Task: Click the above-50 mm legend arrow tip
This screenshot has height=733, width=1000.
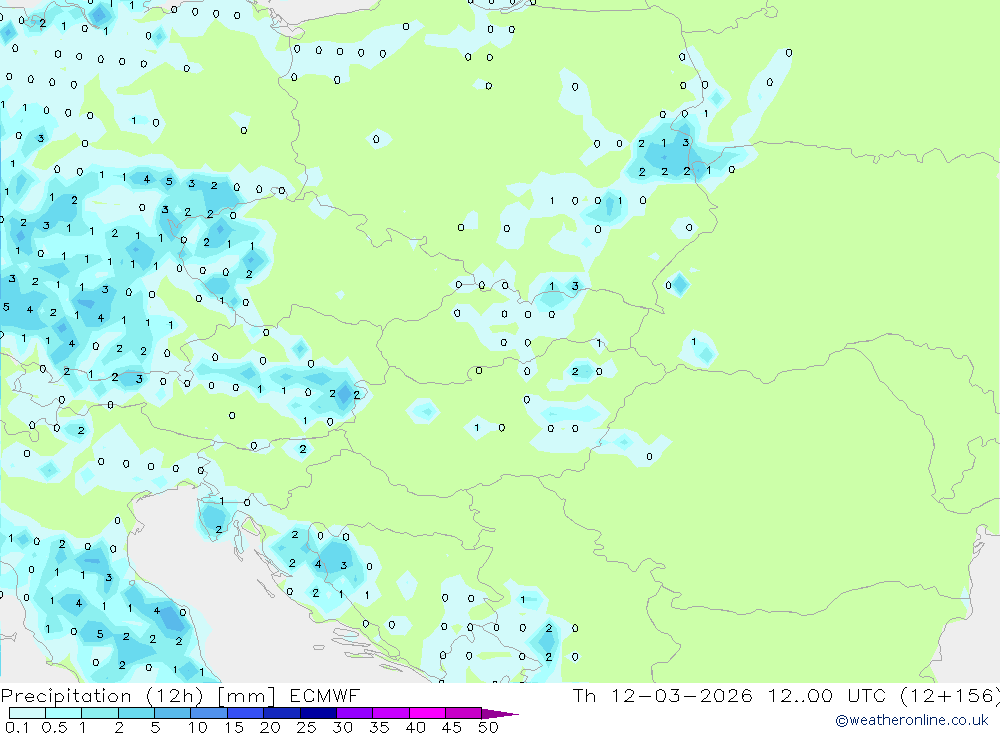Action: (x=501, y=714)
